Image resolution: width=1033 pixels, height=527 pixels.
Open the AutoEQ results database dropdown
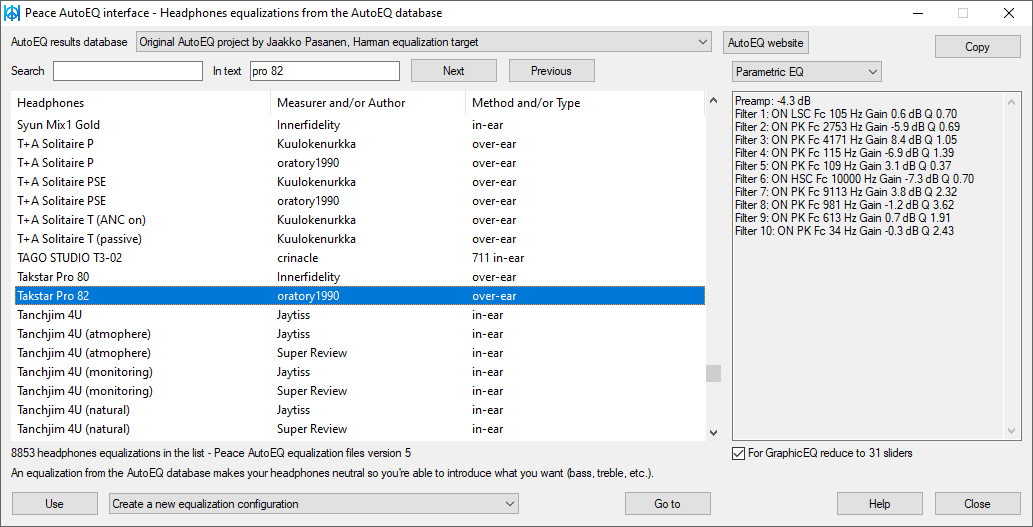(423, 42)
